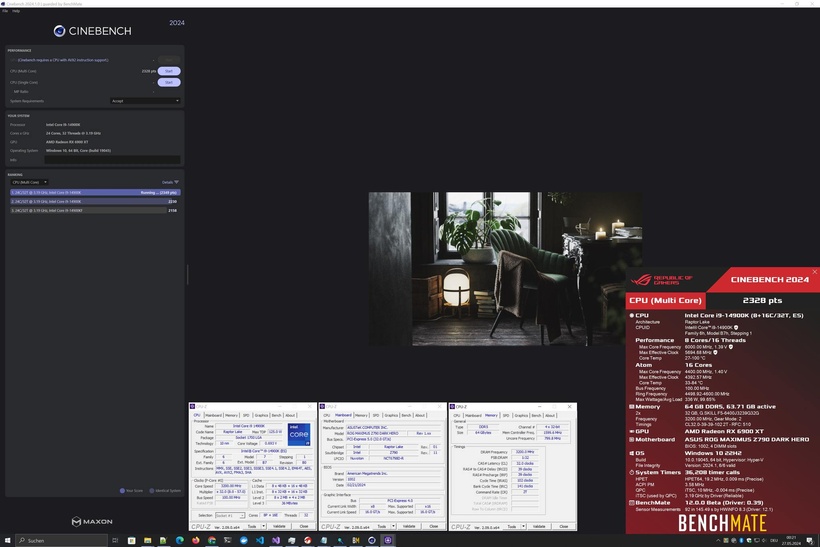
Task: Open File Explorer from the taskbar
Action: [x=147, y=540]
